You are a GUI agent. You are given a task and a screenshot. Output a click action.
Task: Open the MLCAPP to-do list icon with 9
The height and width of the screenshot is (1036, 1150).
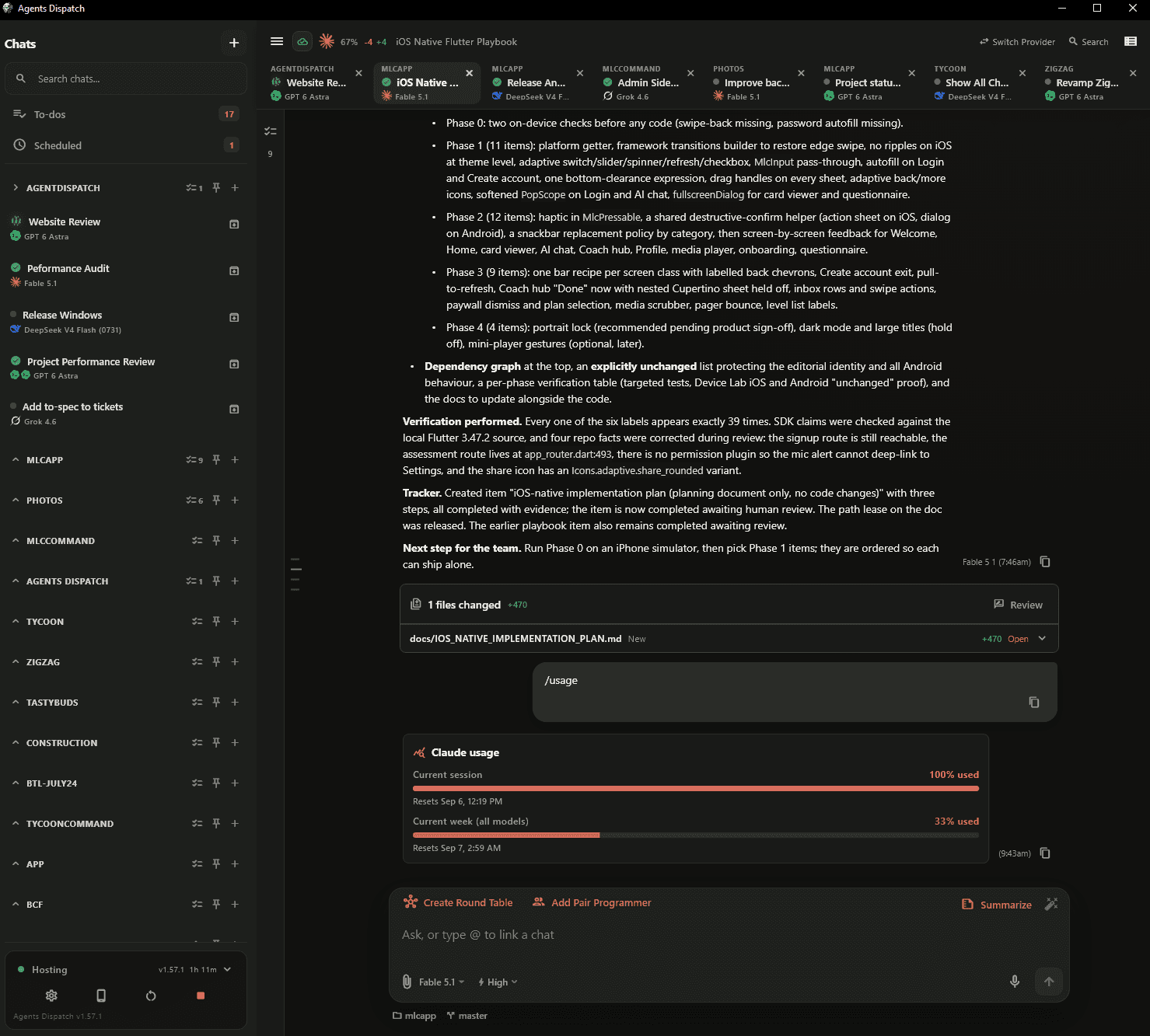[x=194, y=460]
